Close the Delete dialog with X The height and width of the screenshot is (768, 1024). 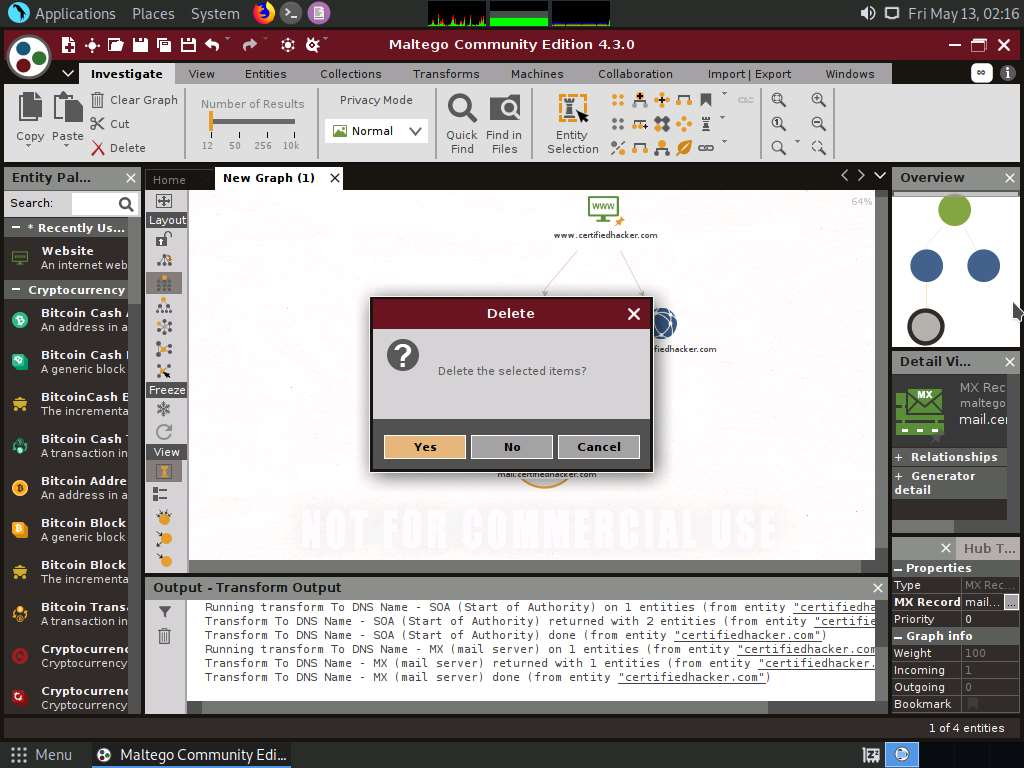point(633,314)
